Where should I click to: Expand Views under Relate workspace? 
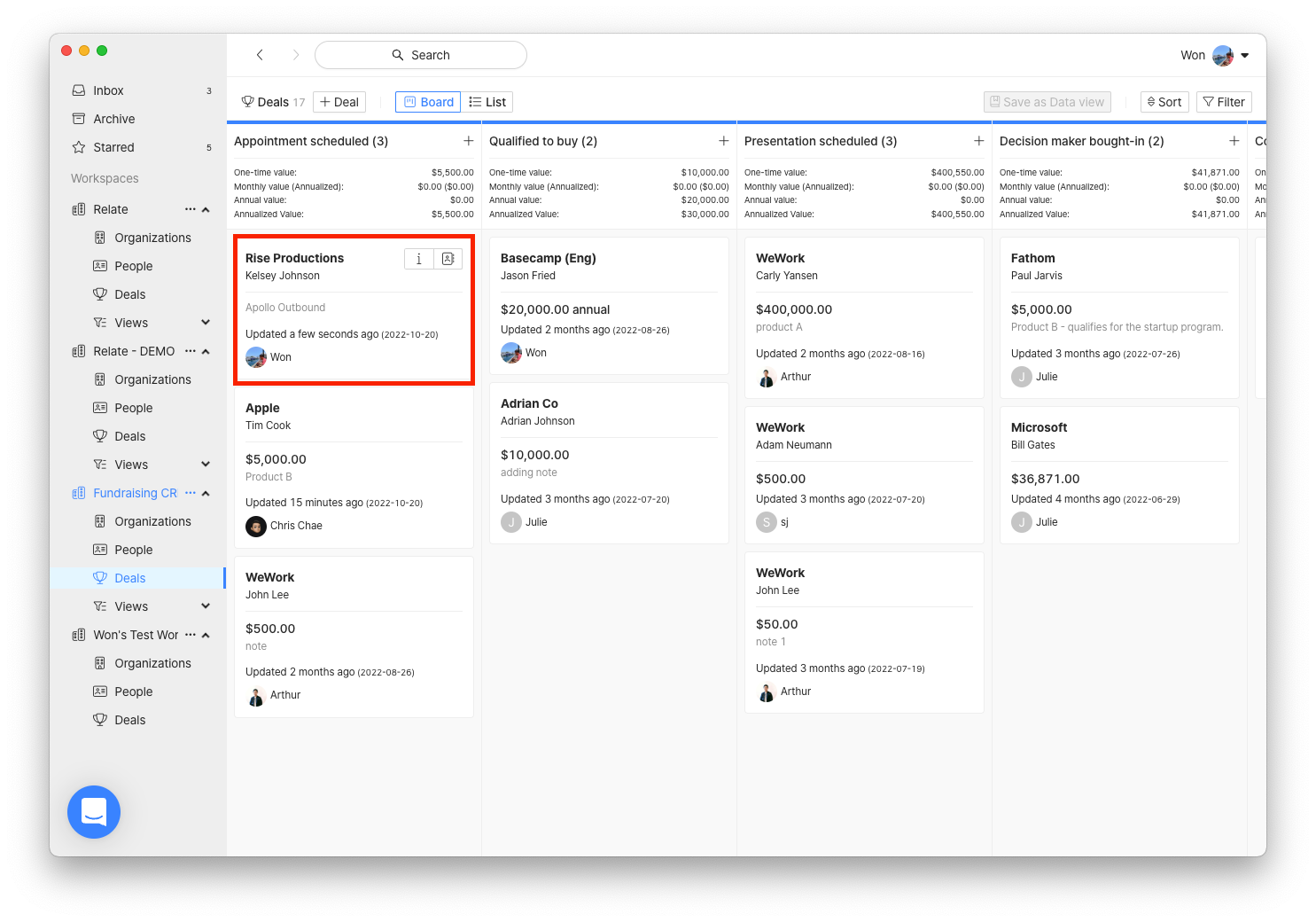206,323
